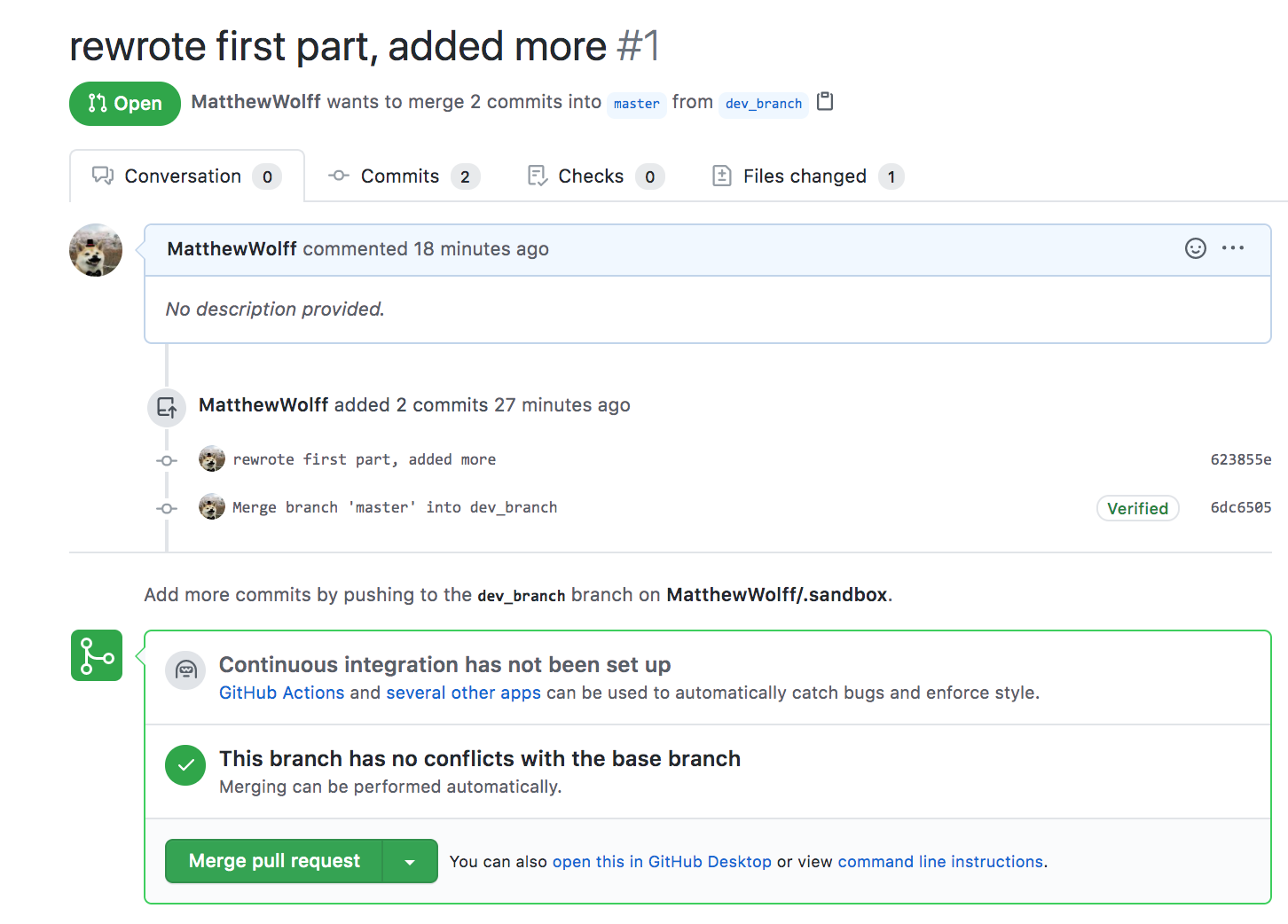1288x924 pixels.
Task: Add a reaction with the smiley icon
Action: 1195,248
